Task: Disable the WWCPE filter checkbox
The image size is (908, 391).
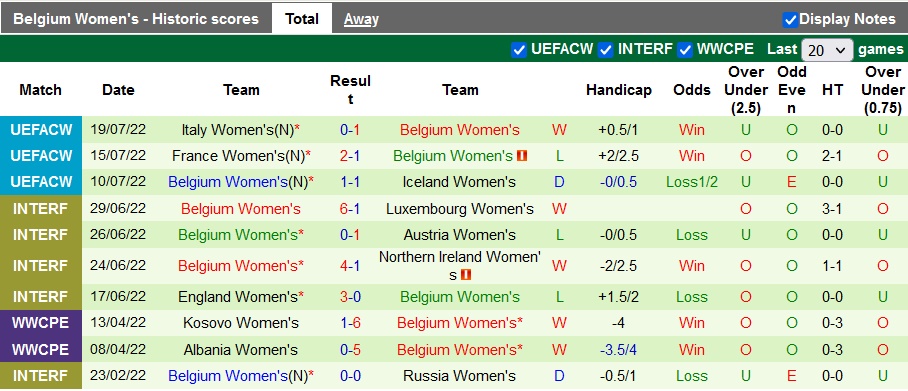Action: pos(685,50)
